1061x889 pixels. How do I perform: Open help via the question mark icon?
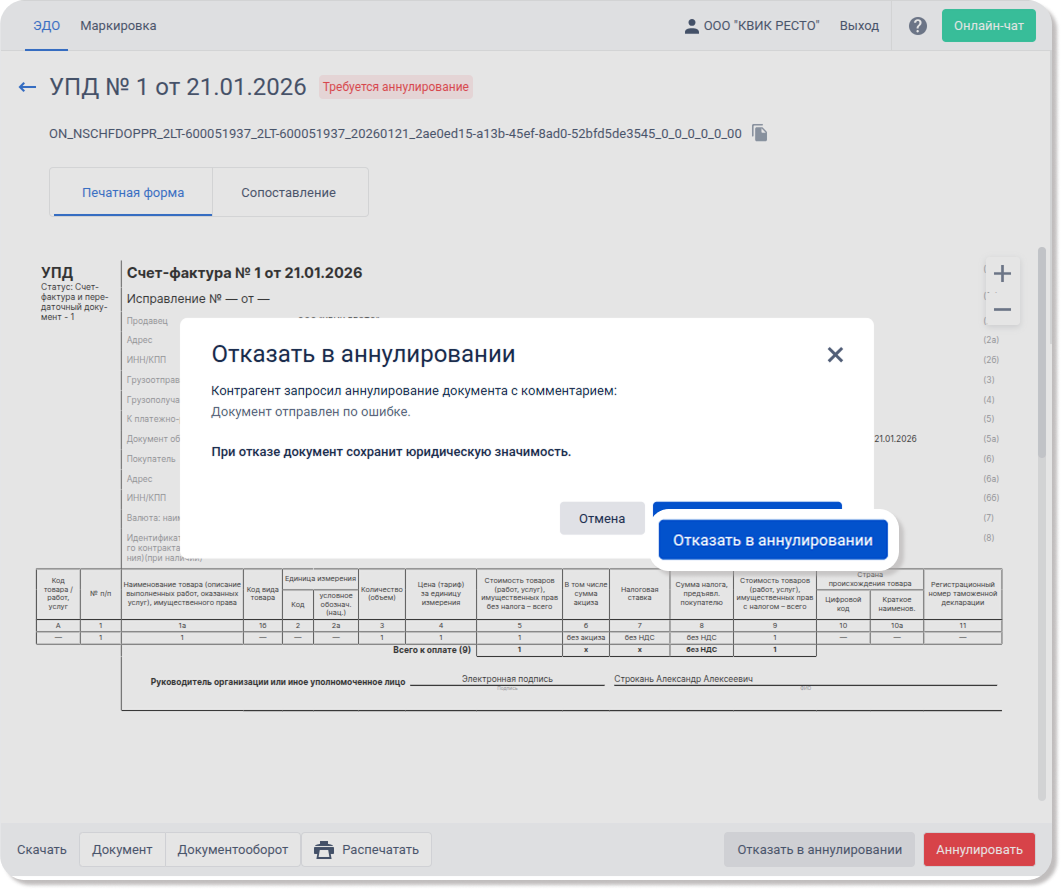917,26
